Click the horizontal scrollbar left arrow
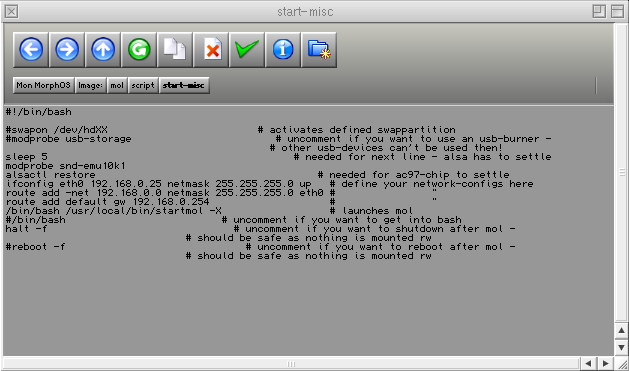This screenshot has height=371, width=629. tap(588, 364)
